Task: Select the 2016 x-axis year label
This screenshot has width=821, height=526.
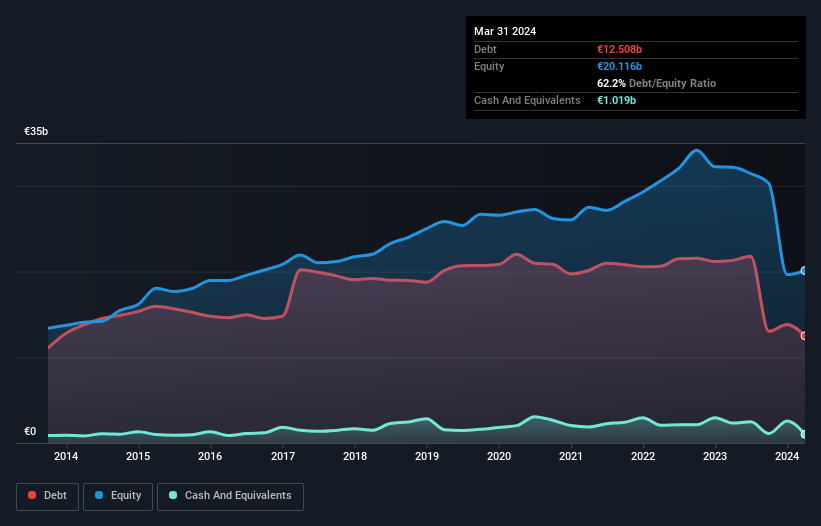Action: (210, 457)
